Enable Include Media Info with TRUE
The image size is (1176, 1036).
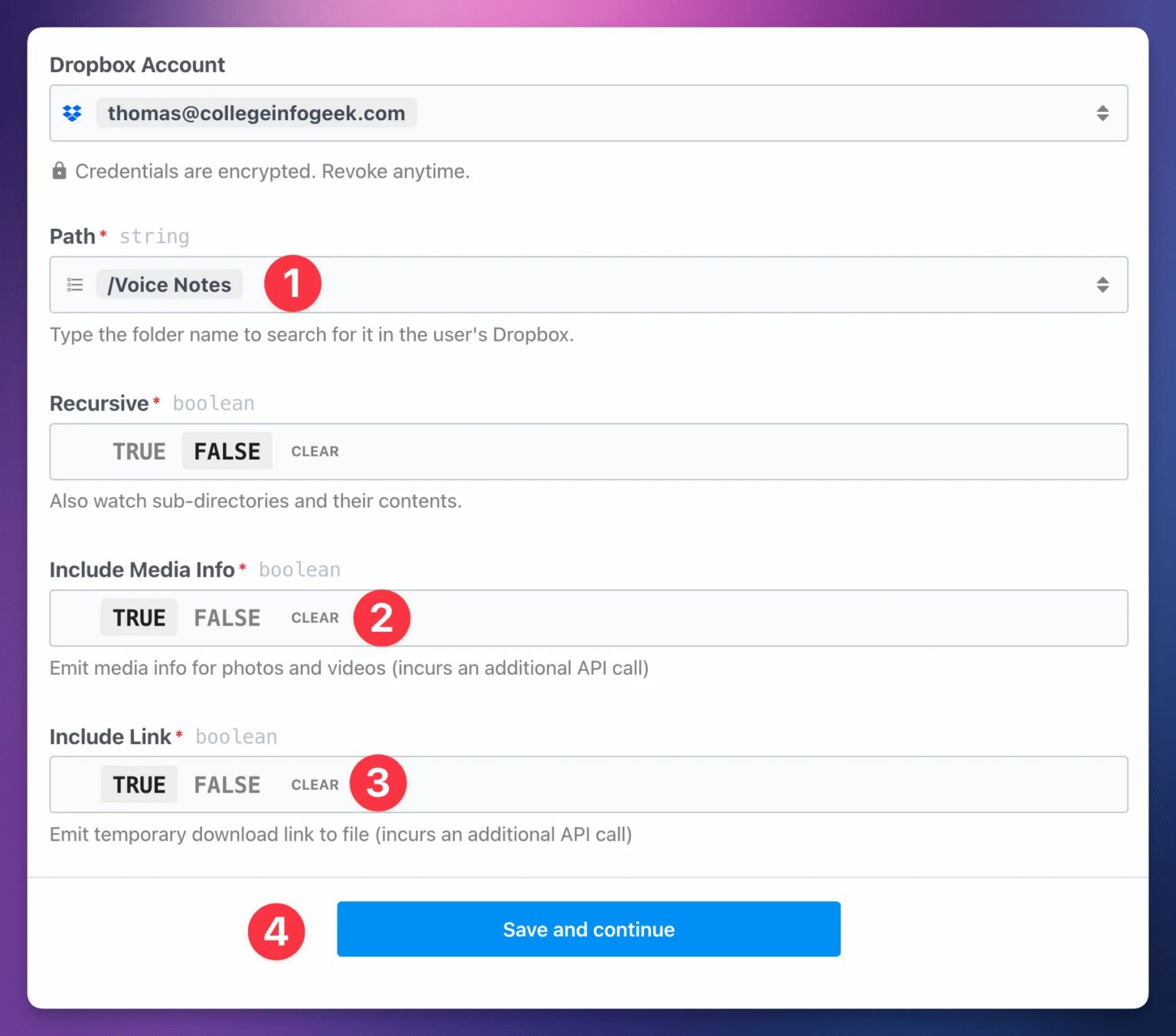pyautogui.click(x=139, y=617)
